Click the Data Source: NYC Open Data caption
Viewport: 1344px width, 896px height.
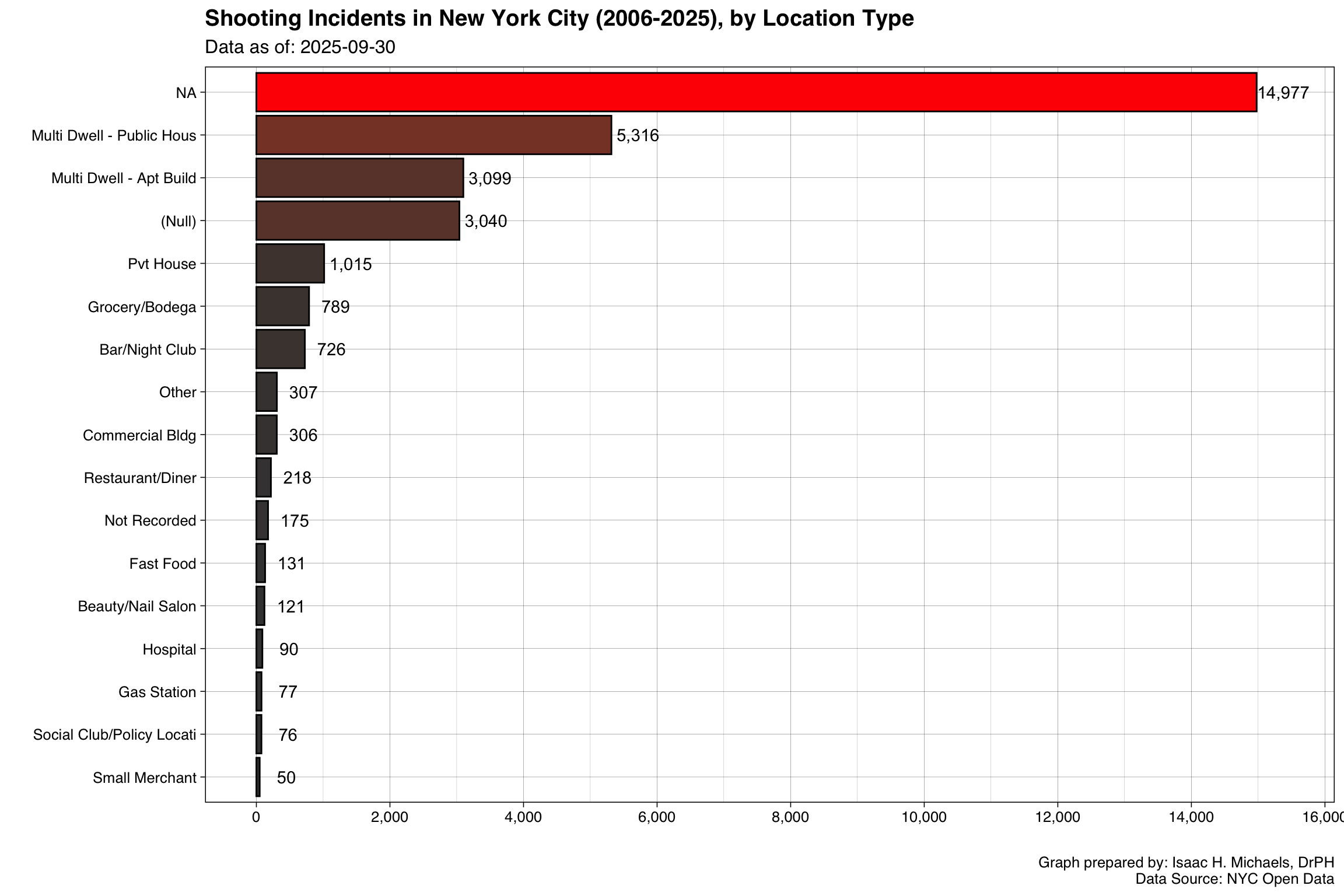point(1234,879)
